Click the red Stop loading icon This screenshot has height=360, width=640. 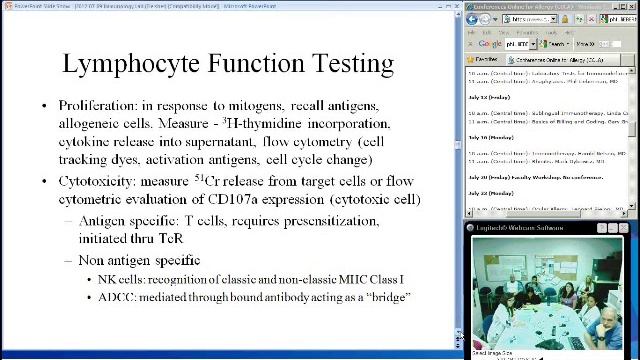(591, 19)
